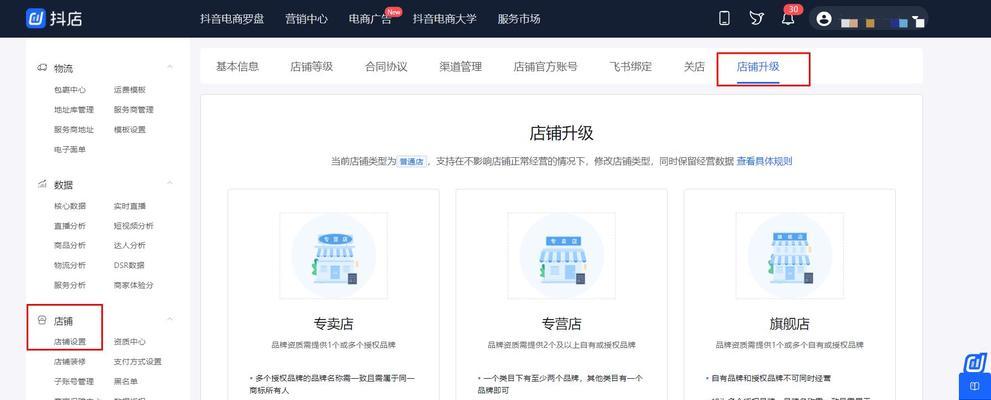The width and height of the screenshot is (991, 400).
Task: Open the account dropdown arrow in header
Action: pyautogui.click(x=919, y=20)
